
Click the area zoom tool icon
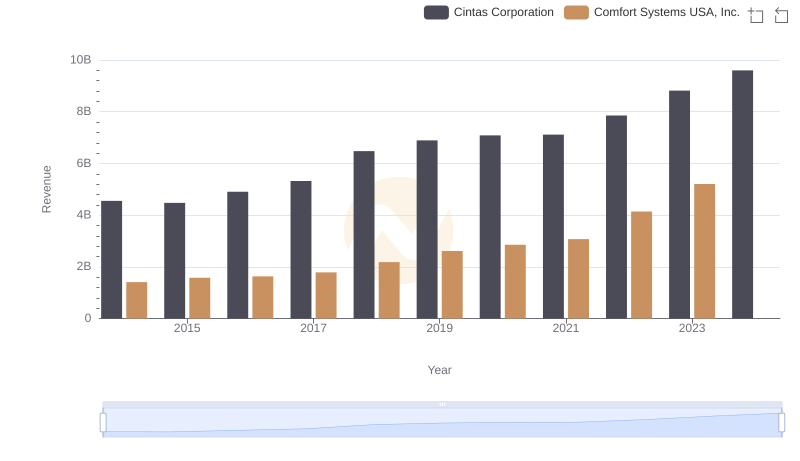pos(756,15)
